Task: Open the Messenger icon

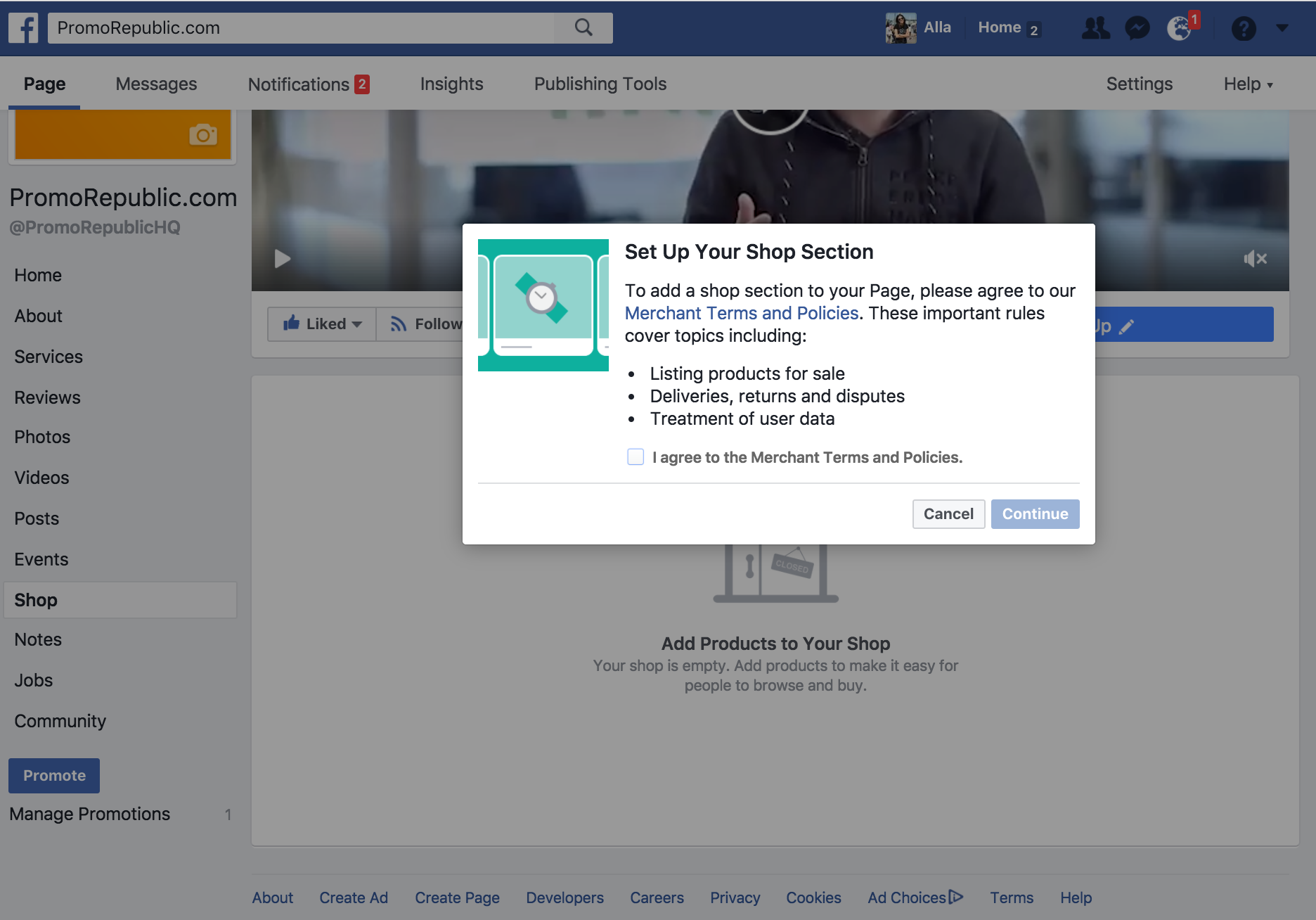Action: [1137, 28]
